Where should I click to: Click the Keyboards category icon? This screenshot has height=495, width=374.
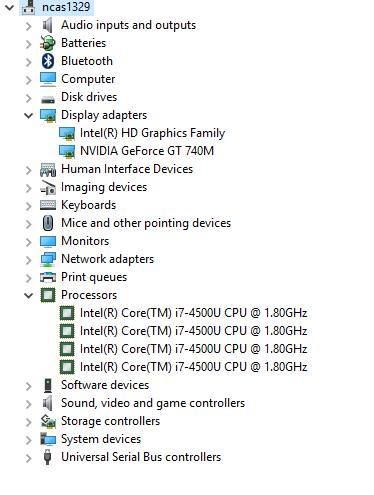(48, 205)
